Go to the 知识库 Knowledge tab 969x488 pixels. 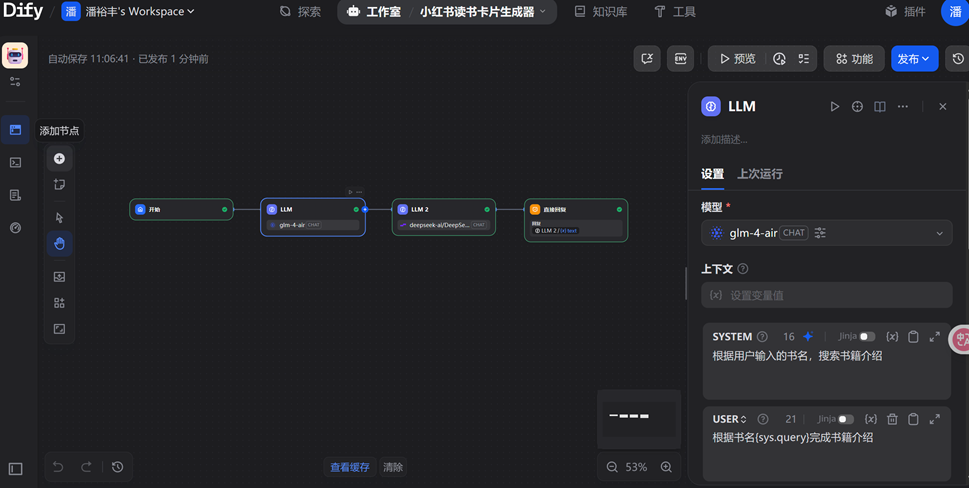(x=601, y=11)
